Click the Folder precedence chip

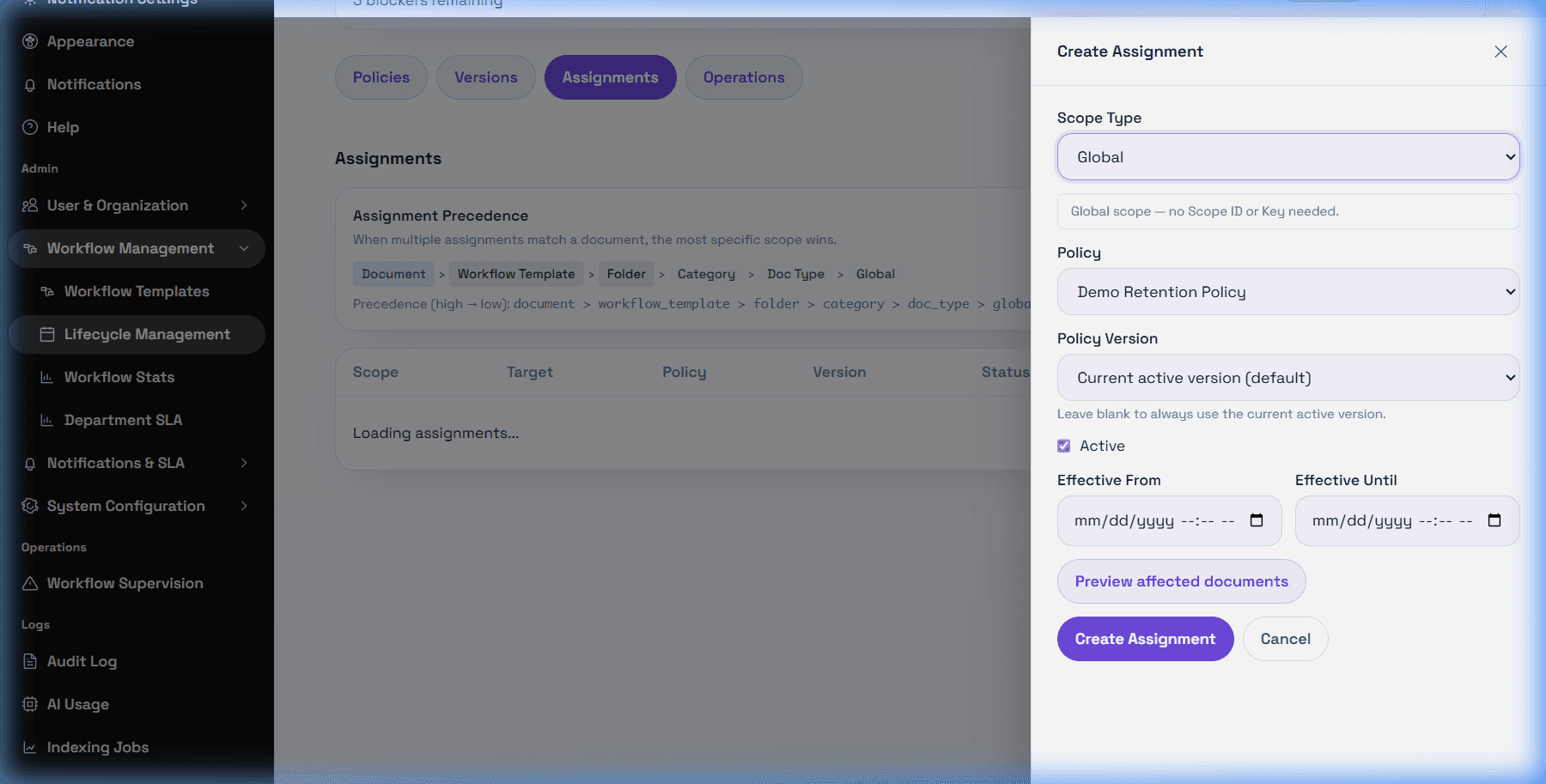(x=626, y=274)
